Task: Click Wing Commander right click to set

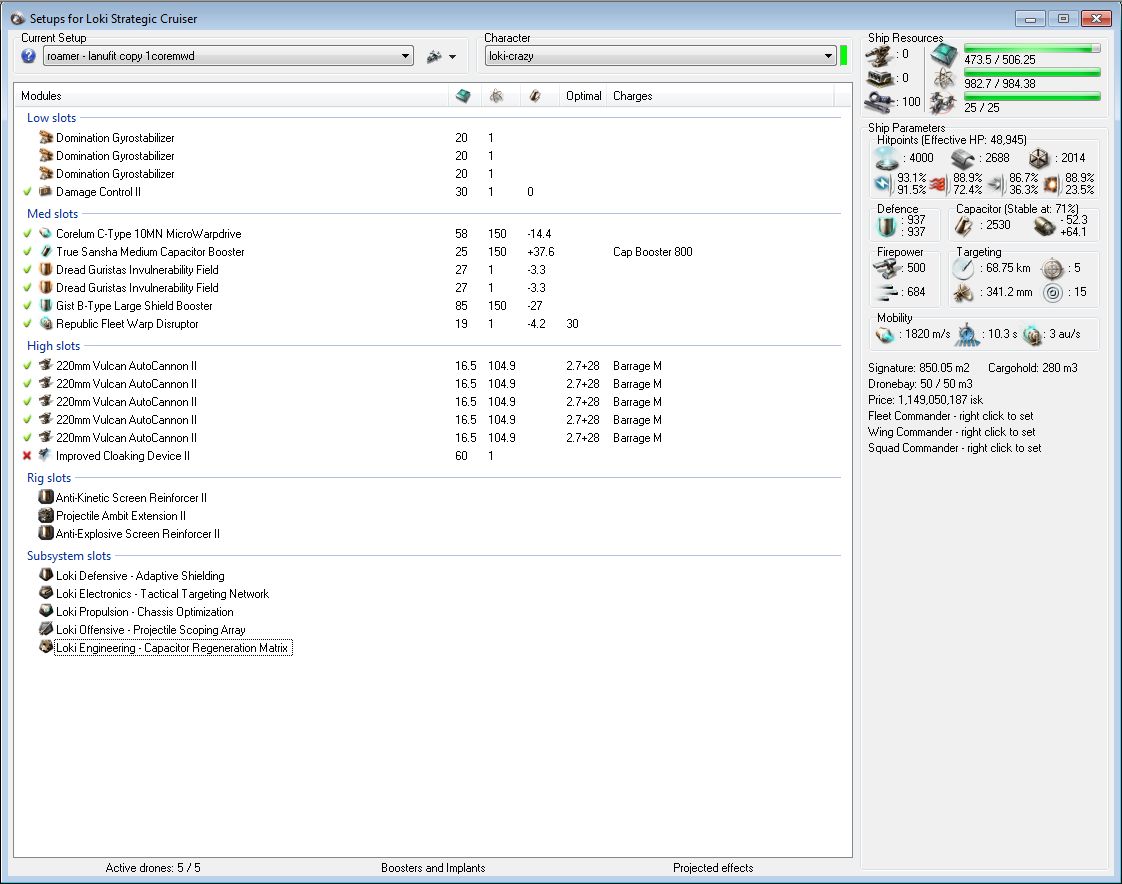Action: pos(952,432)
